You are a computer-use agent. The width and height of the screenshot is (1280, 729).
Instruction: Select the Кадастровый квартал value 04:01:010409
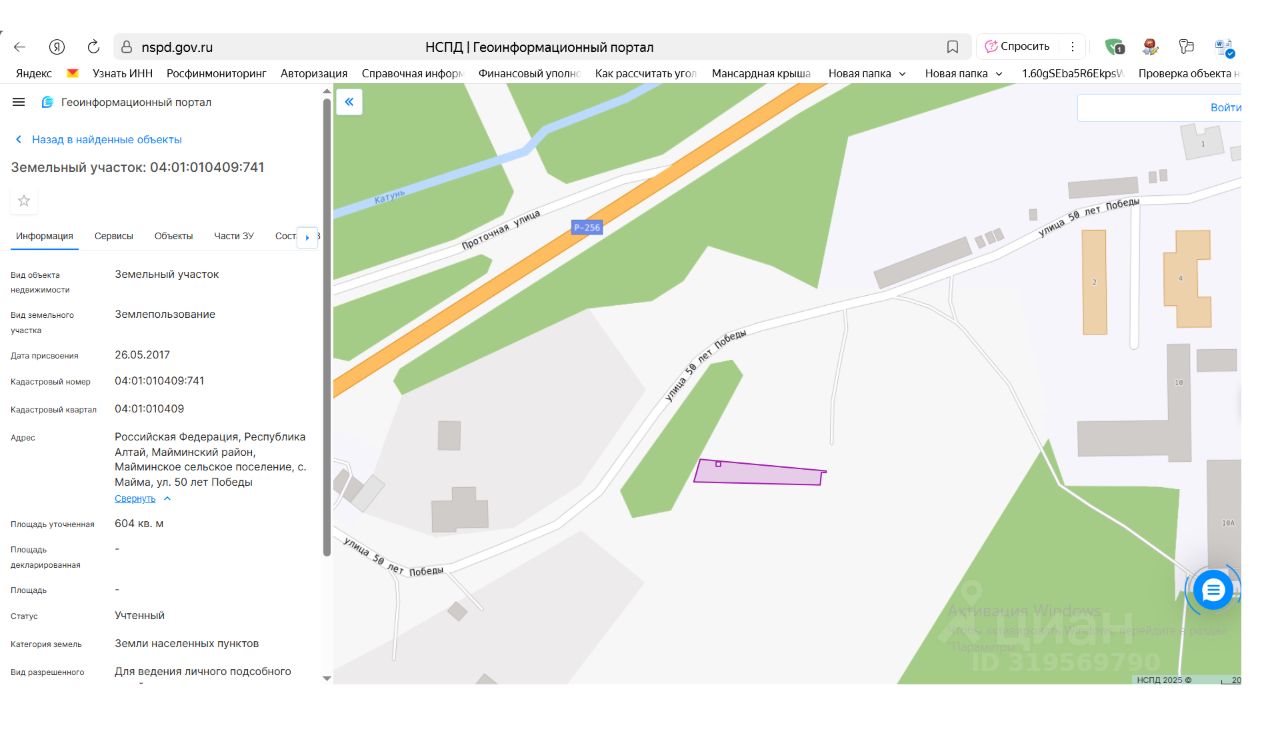tap(149, 409)
